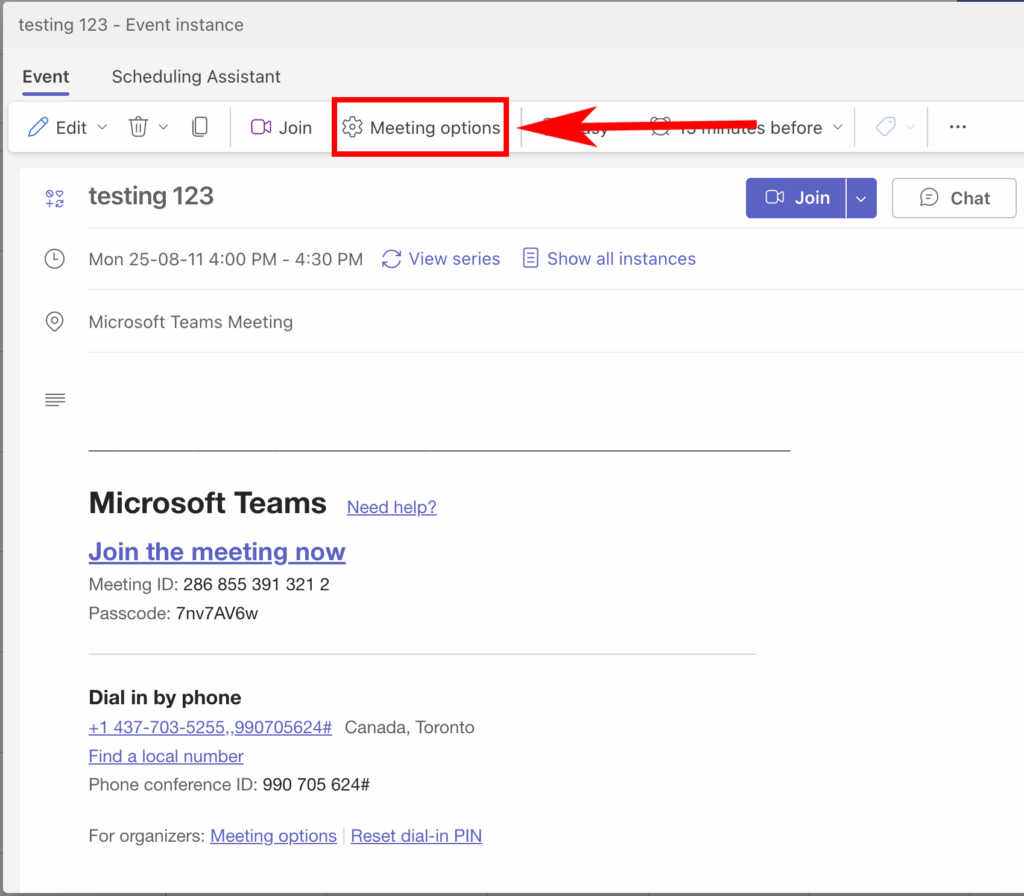
Task: Expand the dropdown arrow on the purple Join button
Action: click(x=861, y=198)
